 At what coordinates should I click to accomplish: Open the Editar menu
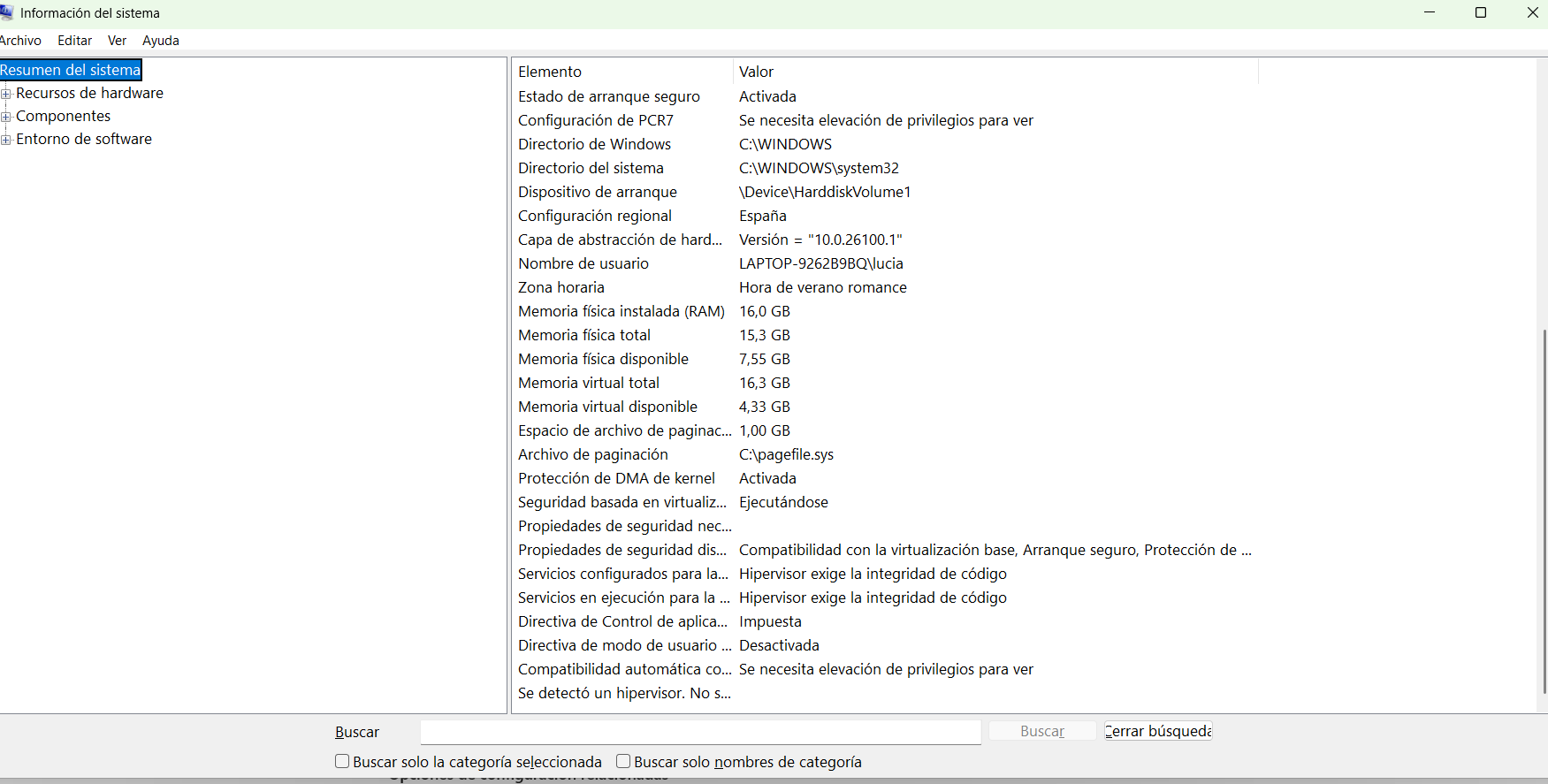[x=75, y=41]
